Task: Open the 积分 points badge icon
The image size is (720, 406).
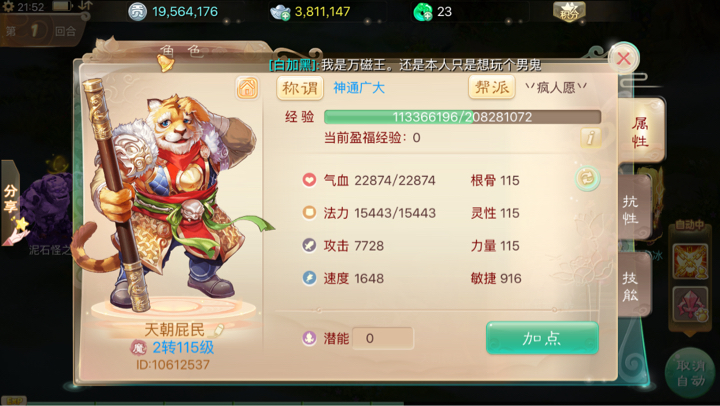Action: click(568, 11)
